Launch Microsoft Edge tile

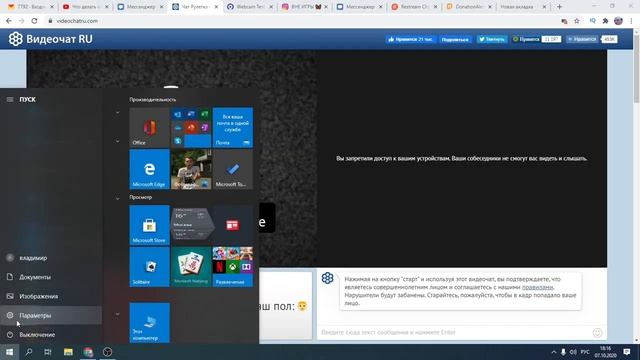coord(149,169)
